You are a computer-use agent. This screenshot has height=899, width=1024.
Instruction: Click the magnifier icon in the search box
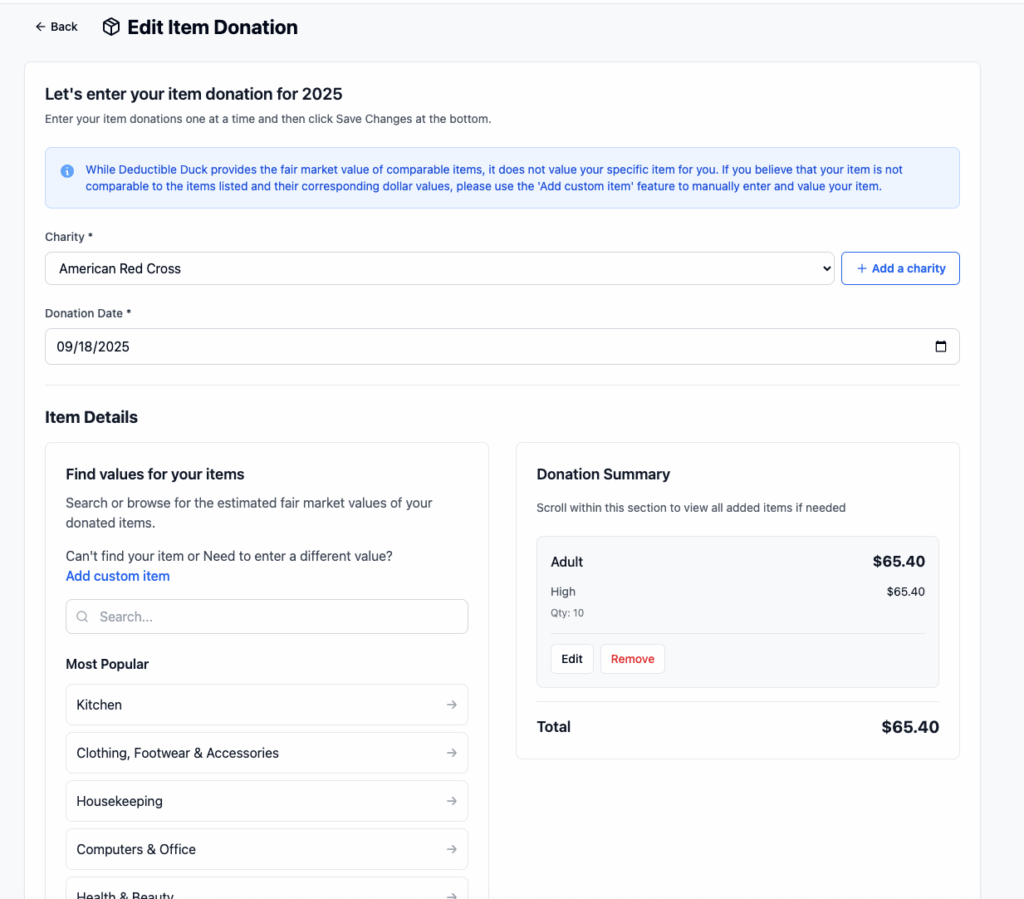tap(83, 617)
